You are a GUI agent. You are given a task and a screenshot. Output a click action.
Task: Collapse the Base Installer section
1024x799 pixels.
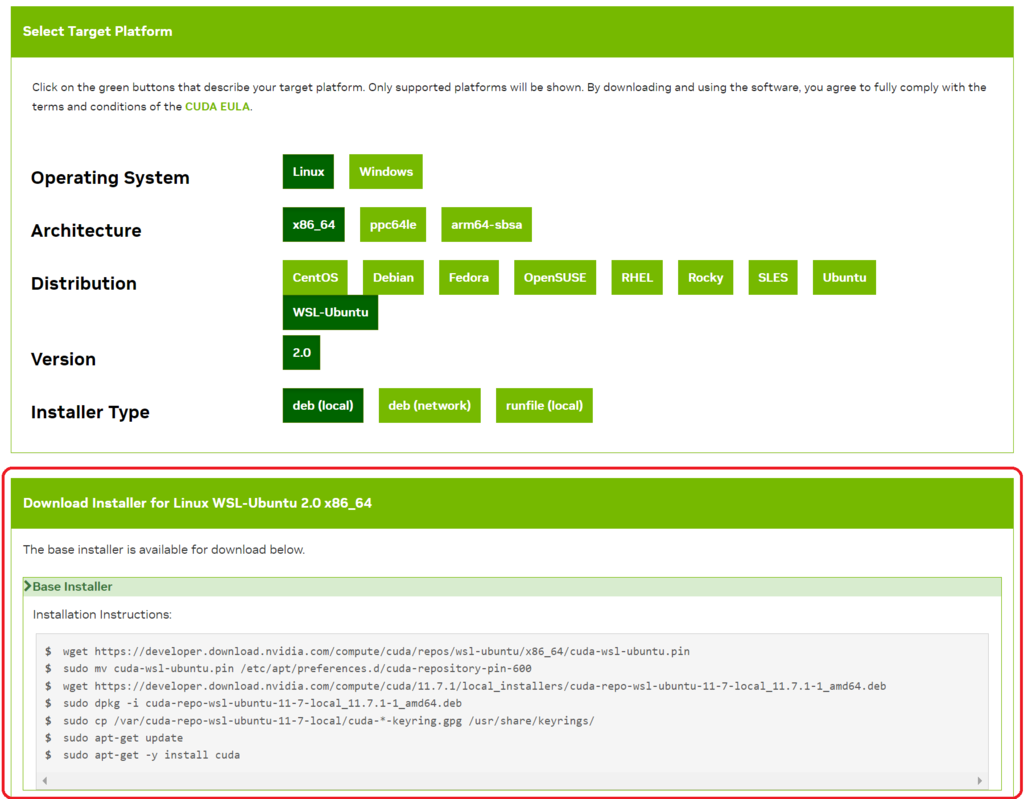pyautogui.click(x=512, y=587)
